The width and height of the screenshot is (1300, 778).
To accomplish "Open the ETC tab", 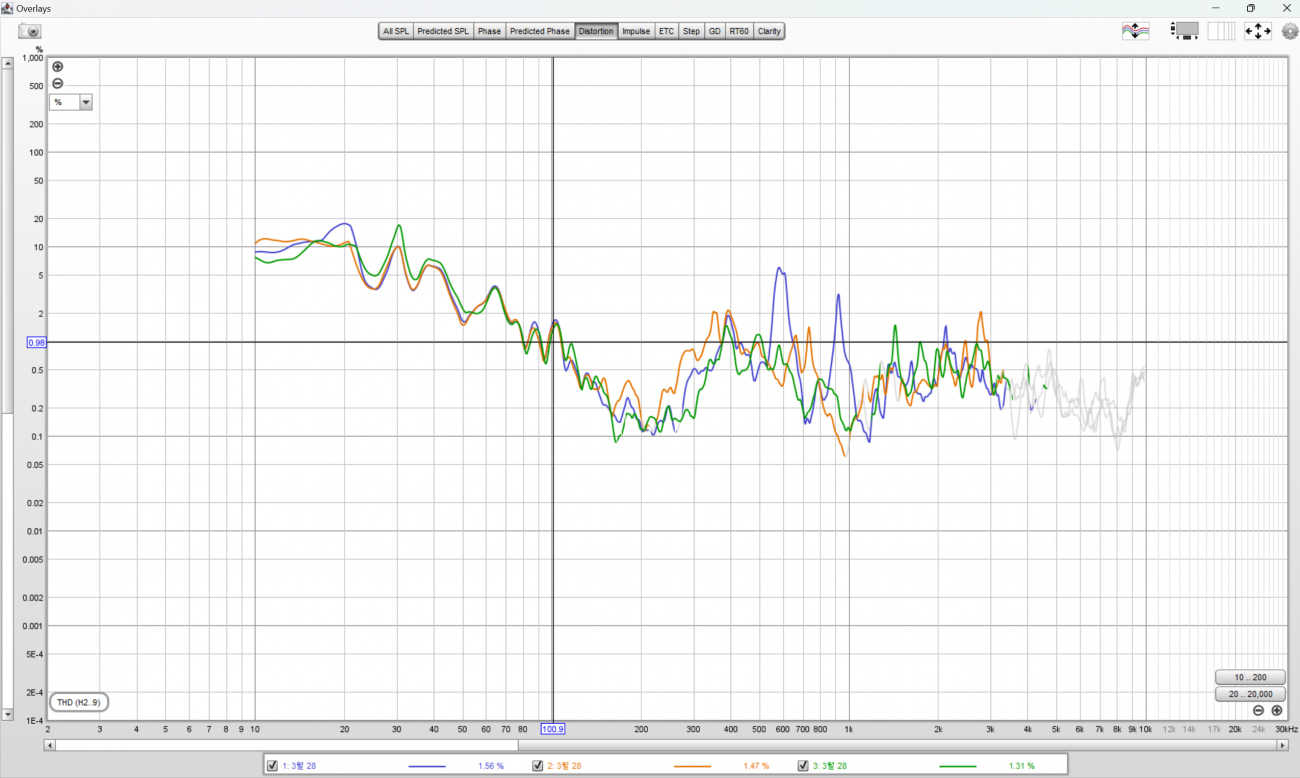I will pyautogui.click(x=666, y=31).
